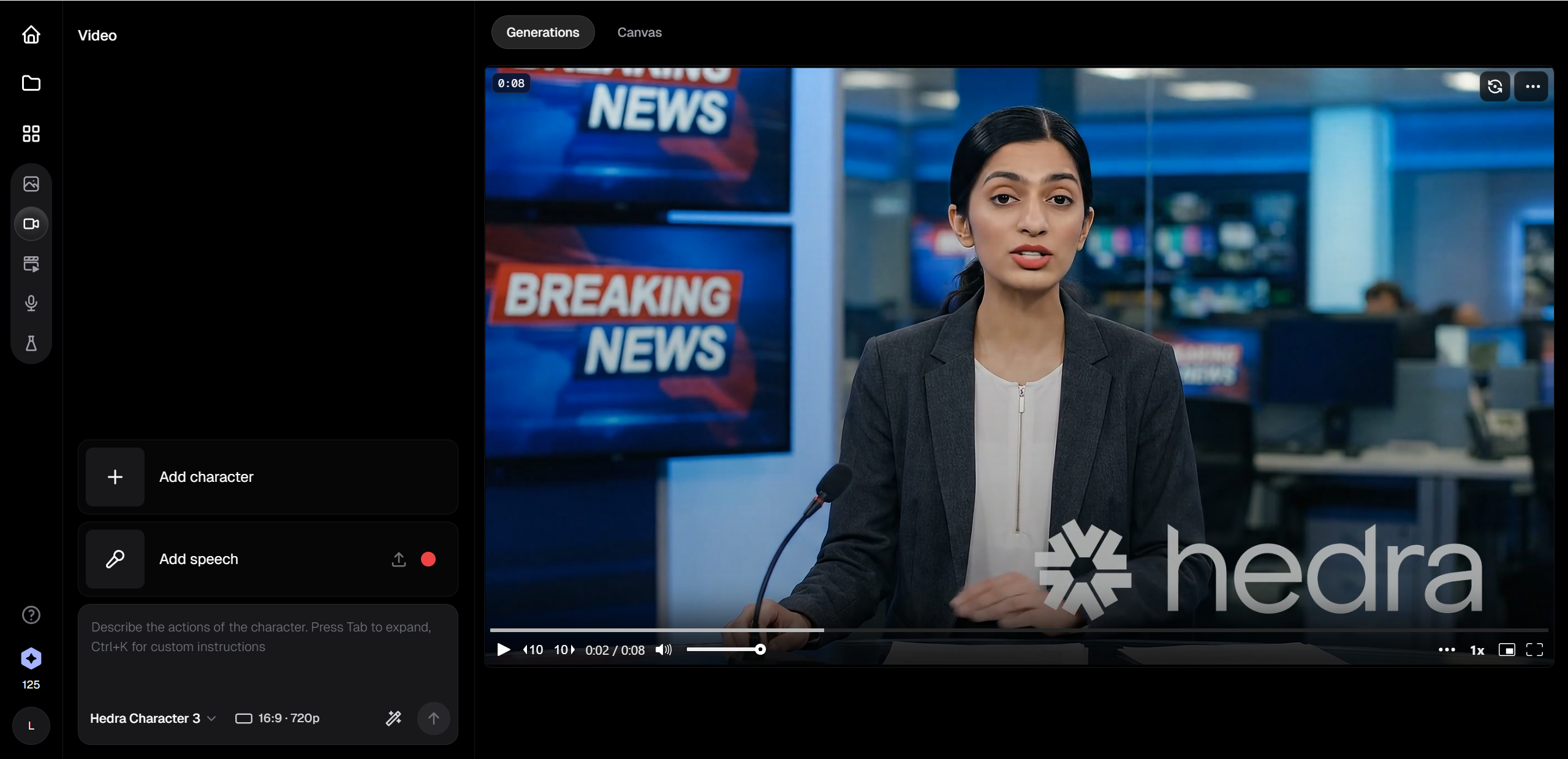
Task: Mute the video volume speaker
Action: [x=664, y=650]
